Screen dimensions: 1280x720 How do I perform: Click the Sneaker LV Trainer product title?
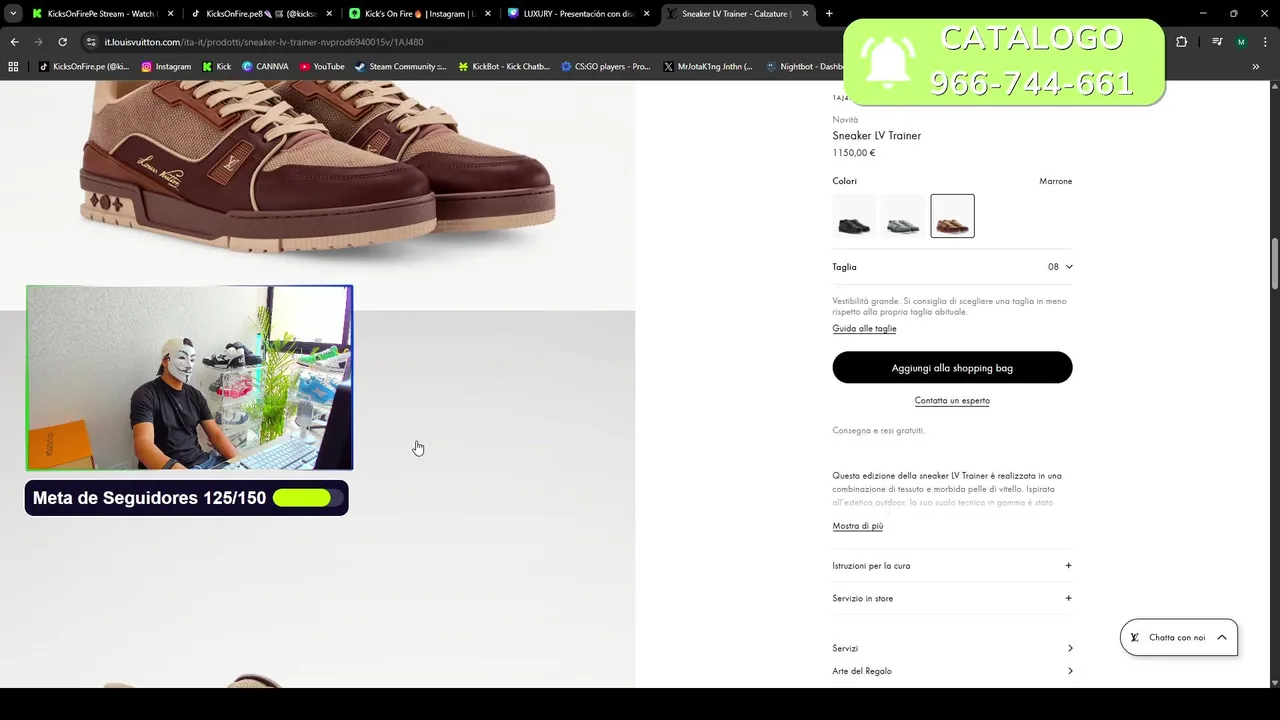click(x=876, y=136)
